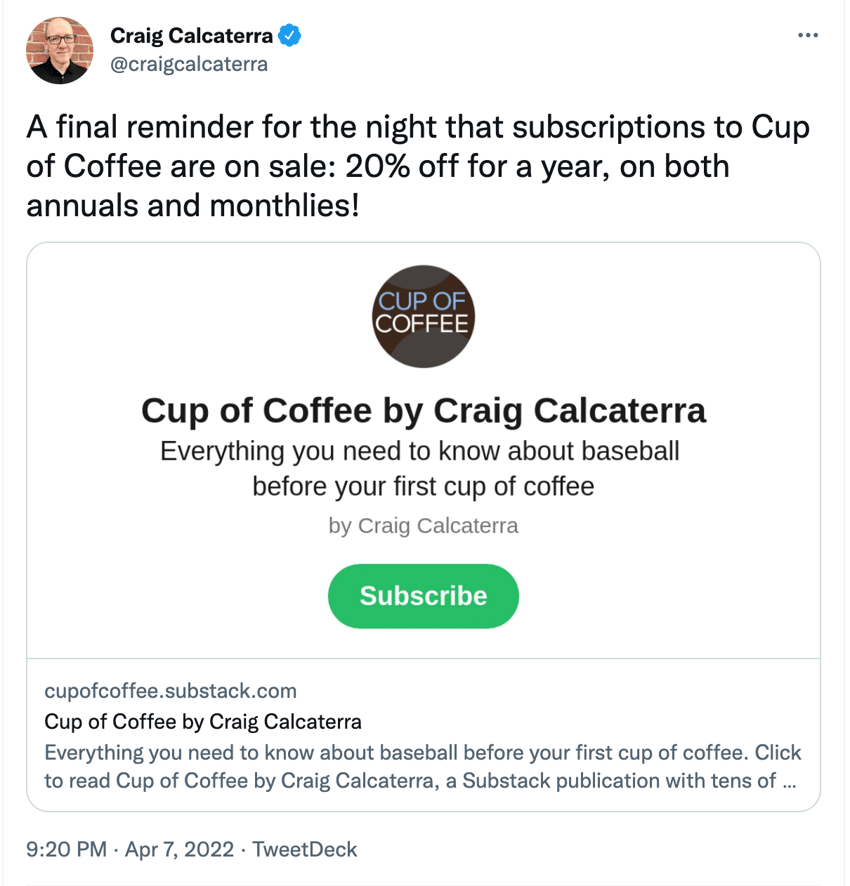Click the word 'monthlies!' in the tweet
850x886 pixels.
pos(284,205)
